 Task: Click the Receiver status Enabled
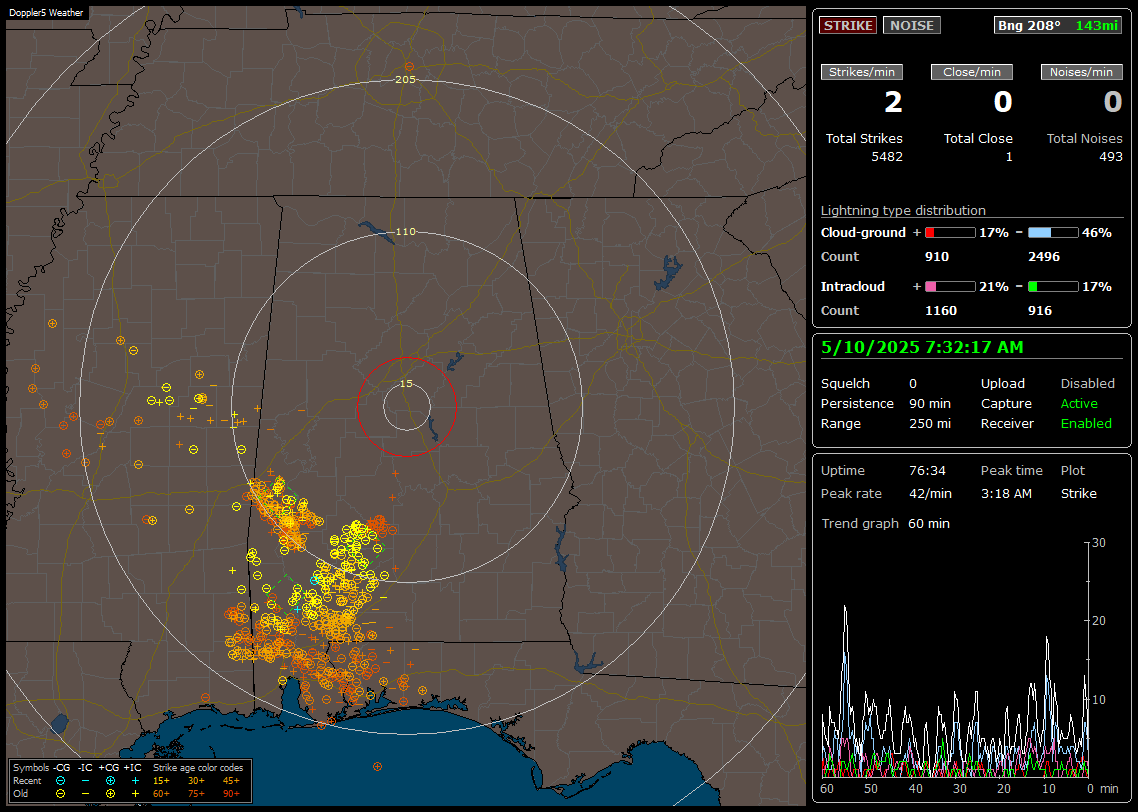coord(1086,424)
